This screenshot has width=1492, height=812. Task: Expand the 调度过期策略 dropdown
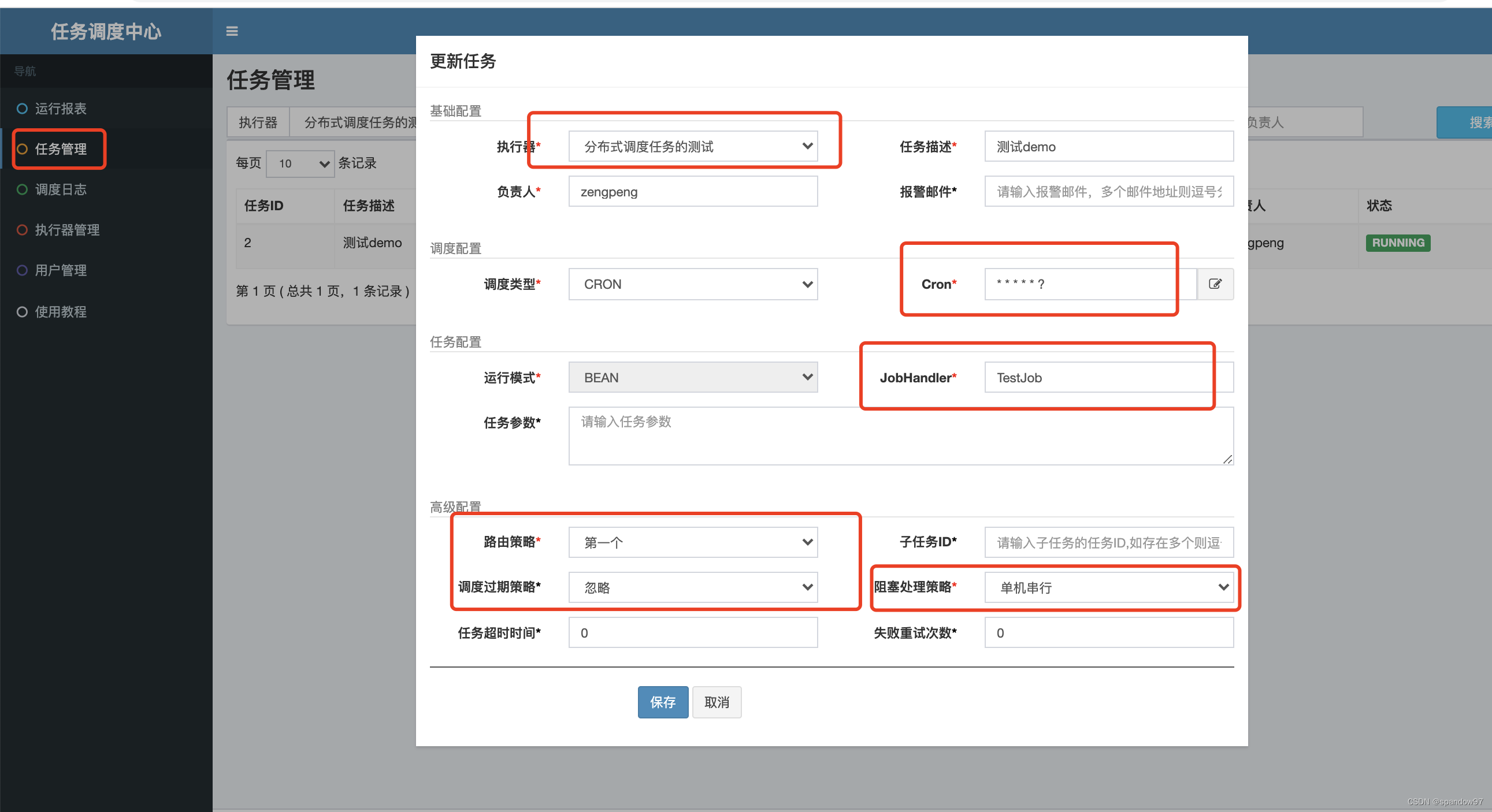coord(693,587)
